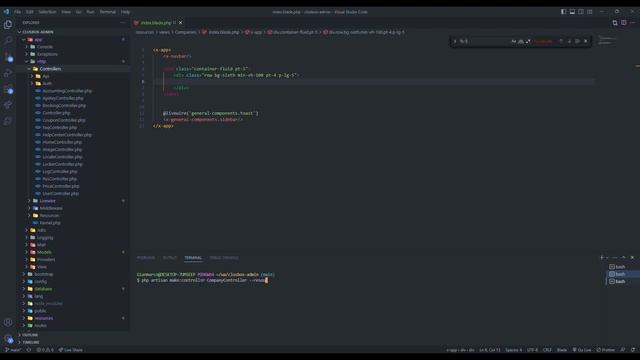Select the Terminal panel tab
This screenshot has width=640, height=360.
pos(193,258)
